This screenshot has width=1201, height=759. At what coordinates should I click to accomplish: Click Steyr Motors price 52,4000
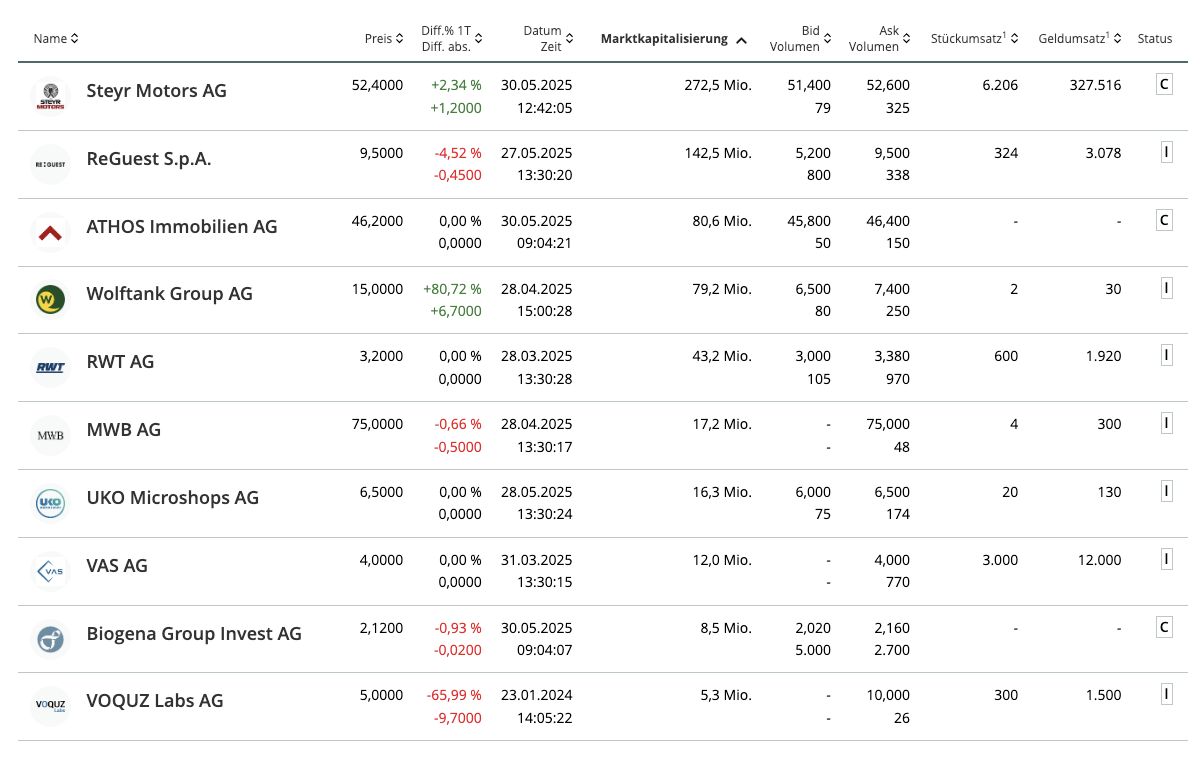(377, 85)
